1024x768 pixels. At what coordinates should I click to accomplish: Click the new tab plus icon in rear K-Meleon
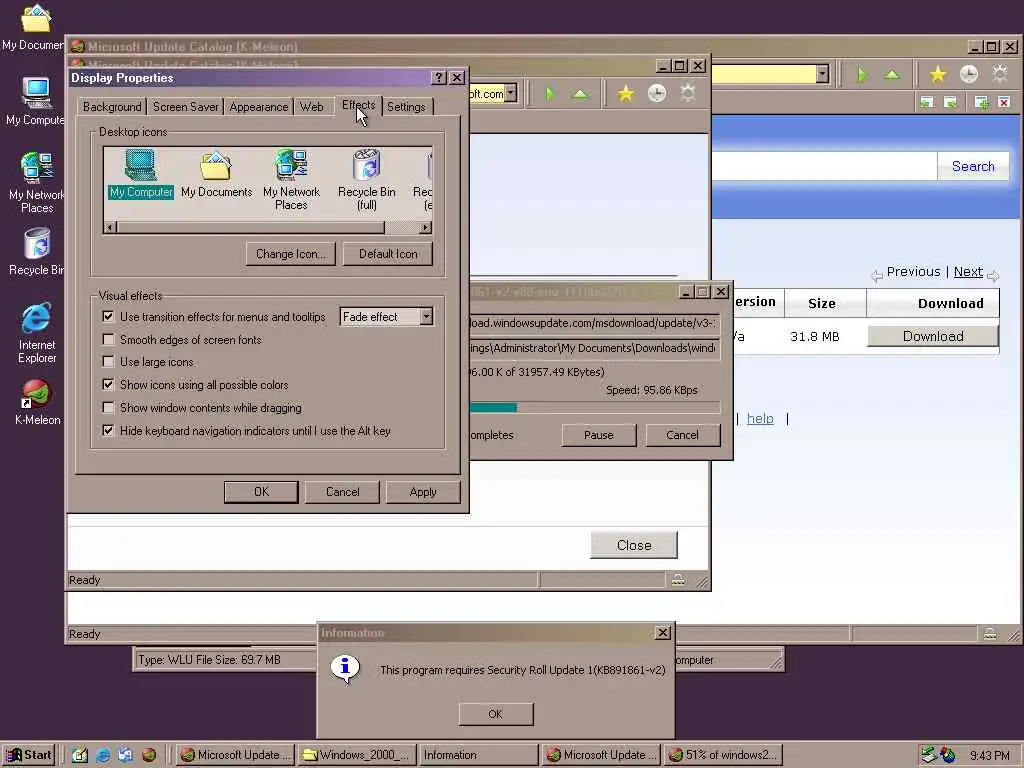982,103
